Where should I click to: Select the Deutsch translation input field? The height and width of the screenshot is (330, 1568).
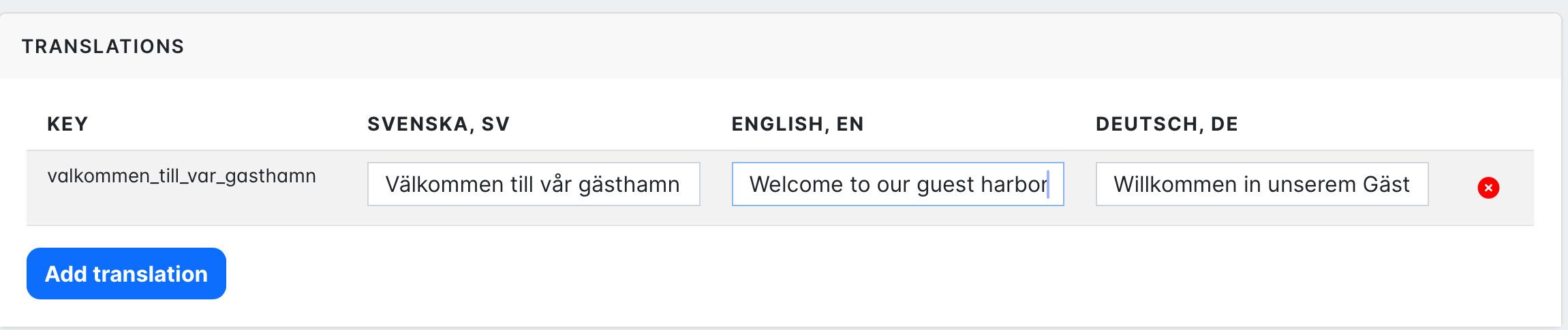1261,184
